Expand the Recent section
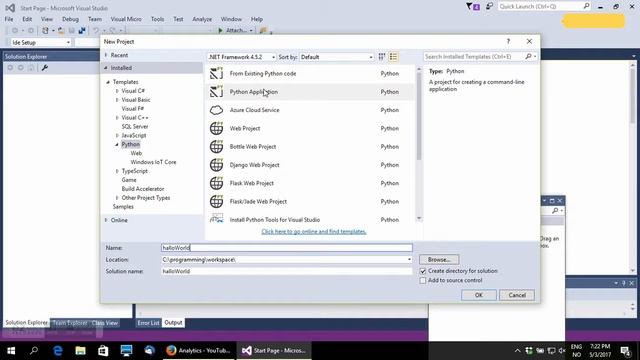The height and width of the screenshot is (360, 640). (x=106, y=55)
